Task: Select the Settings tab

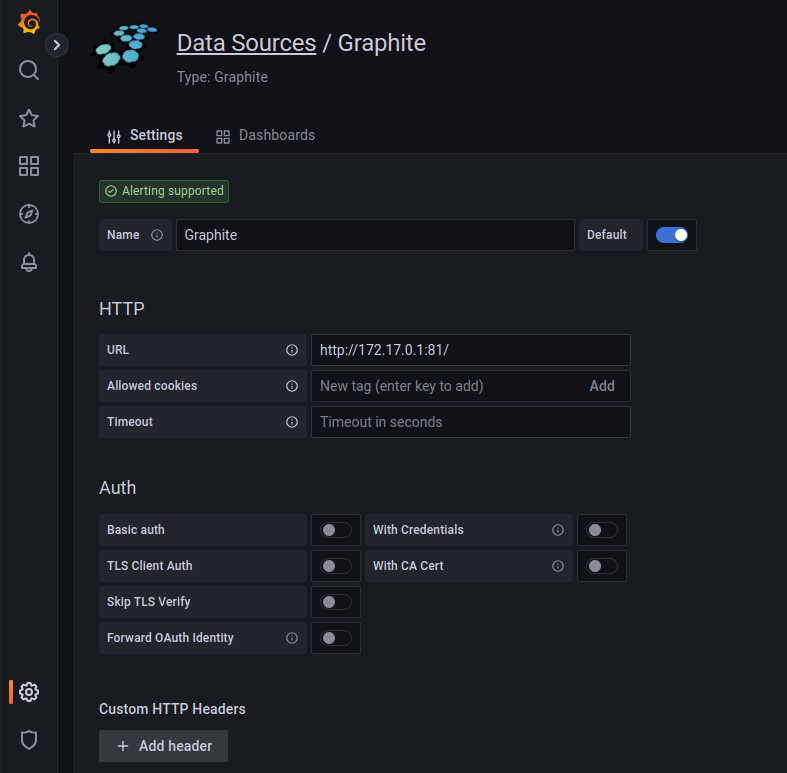Action: (145, 135)
